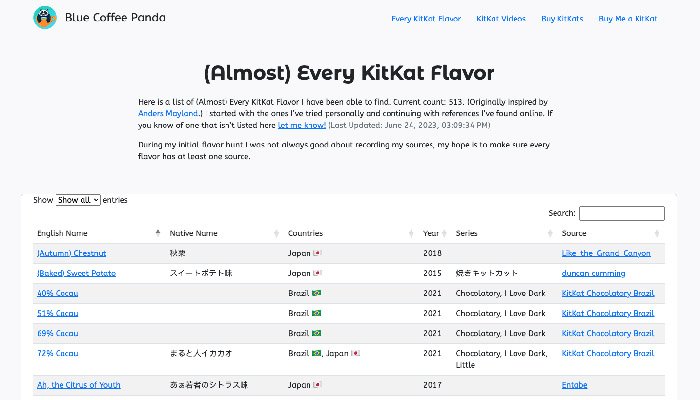Open KitKat Chocolatory Brazil source for 40% Cacau
700x400 pixels.
[608, 293]
